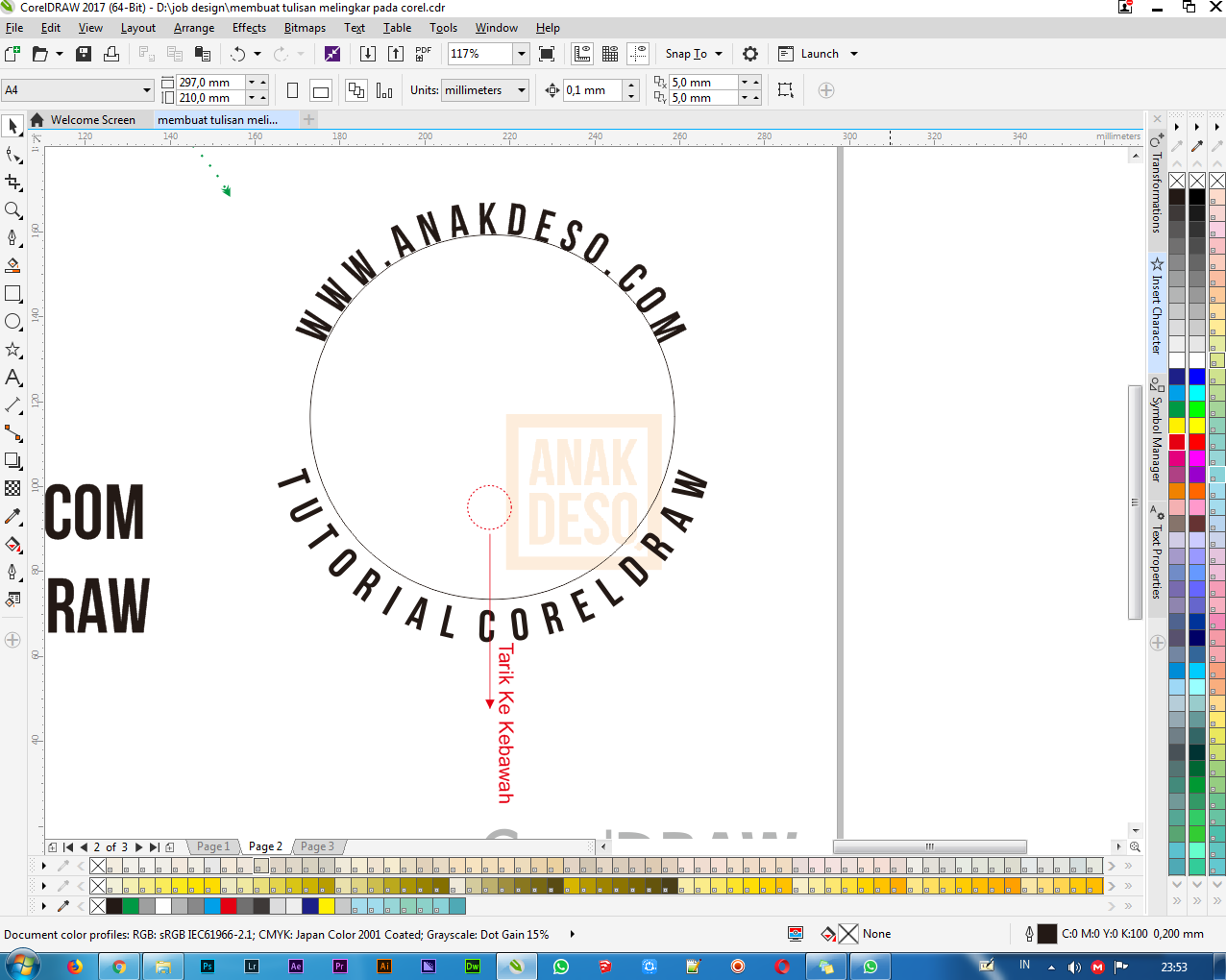Select the Pick tool
1226x980 pixels.
click(12, 126)
